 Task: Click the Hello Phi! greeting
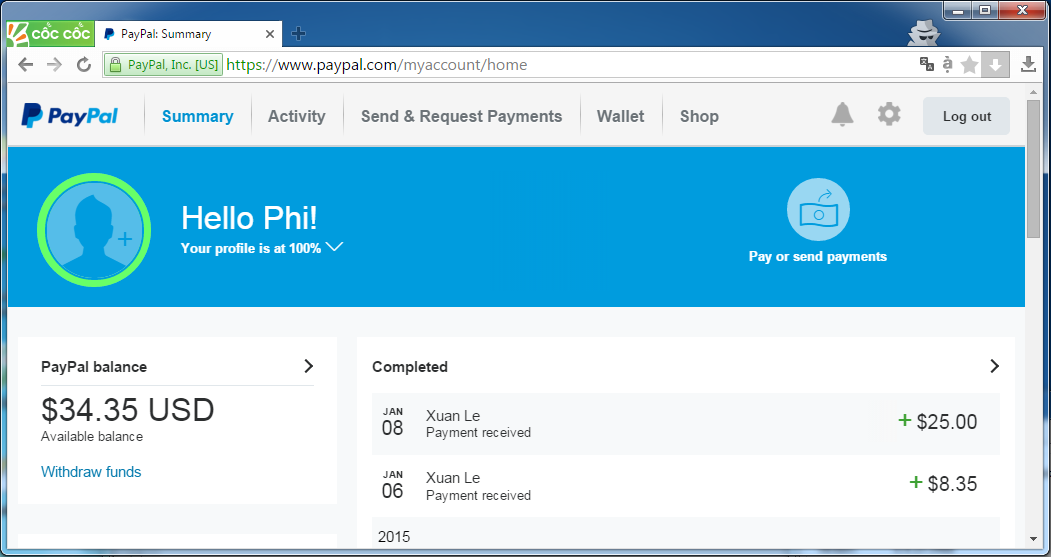pyautogui.click(x=249, y=218)
